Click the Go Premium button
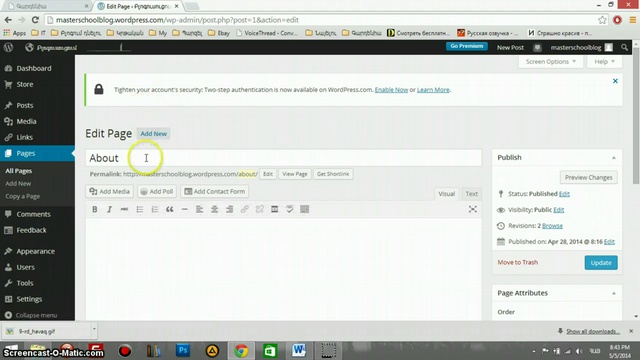The image size is (640, 360). tap(467, 46)
